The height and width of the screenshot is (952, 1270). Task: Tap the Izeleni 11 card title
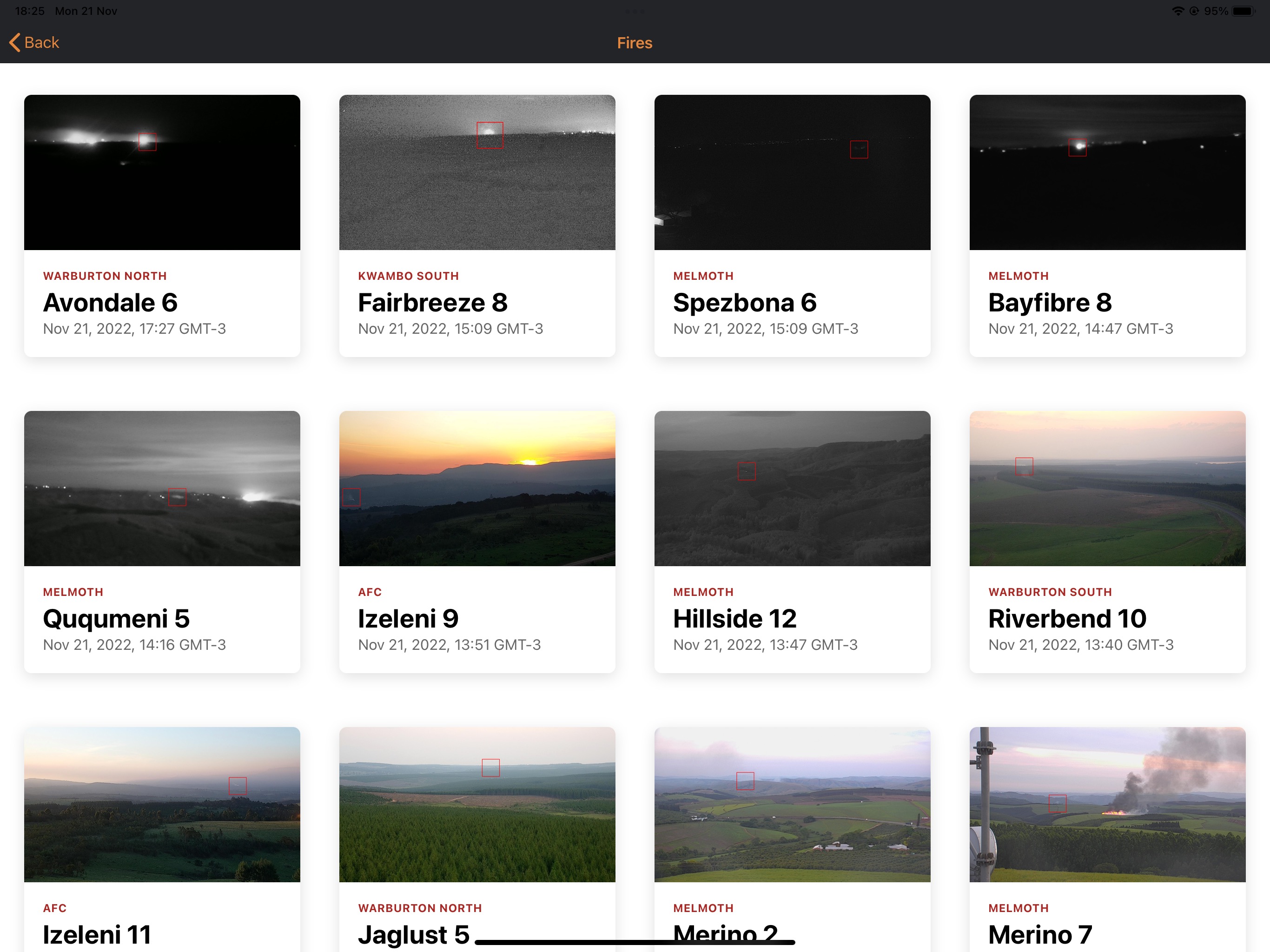[x=96, y=934]
